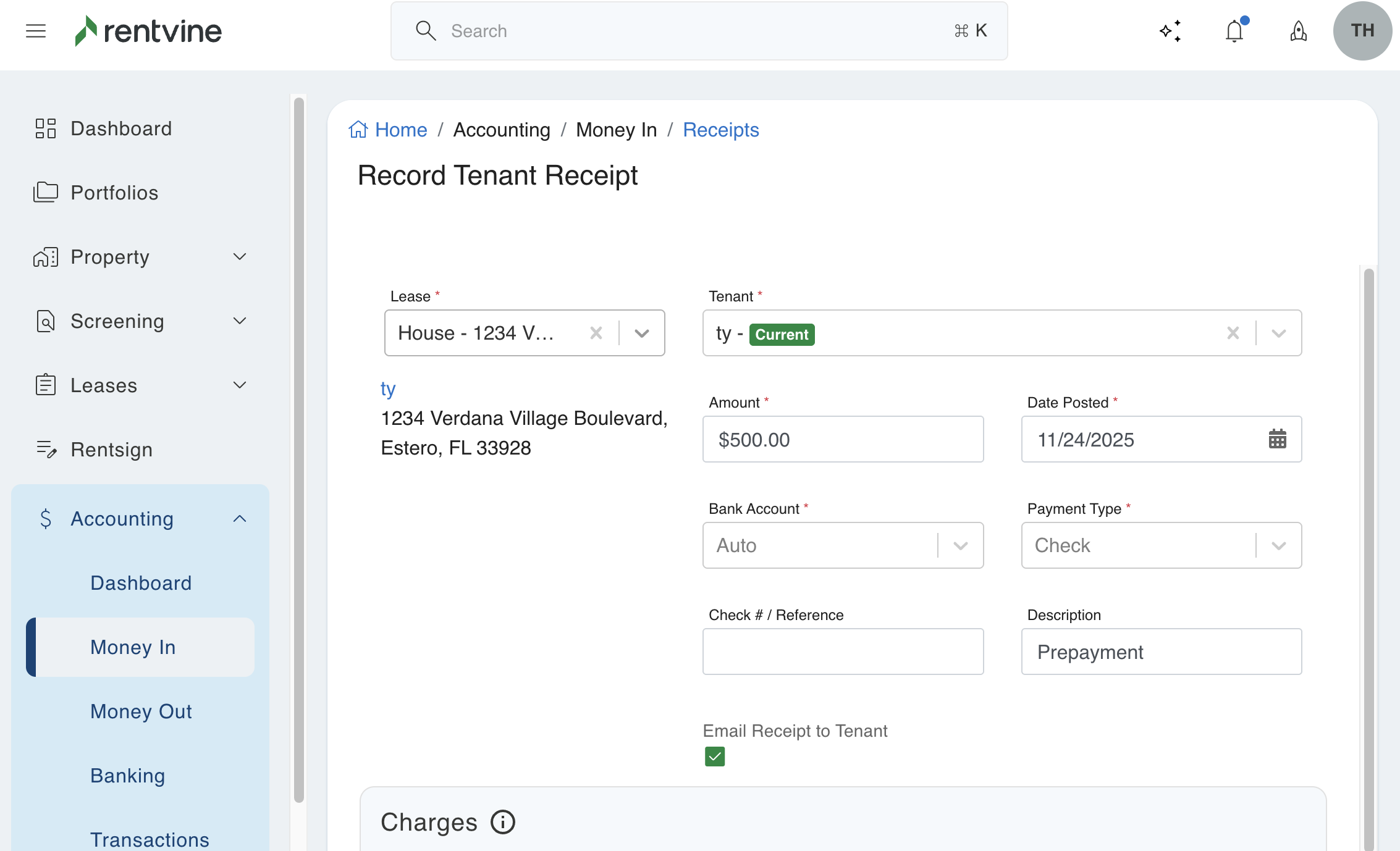
Task: Expand the Lease dropdown arrow
Action: point(642,333)
